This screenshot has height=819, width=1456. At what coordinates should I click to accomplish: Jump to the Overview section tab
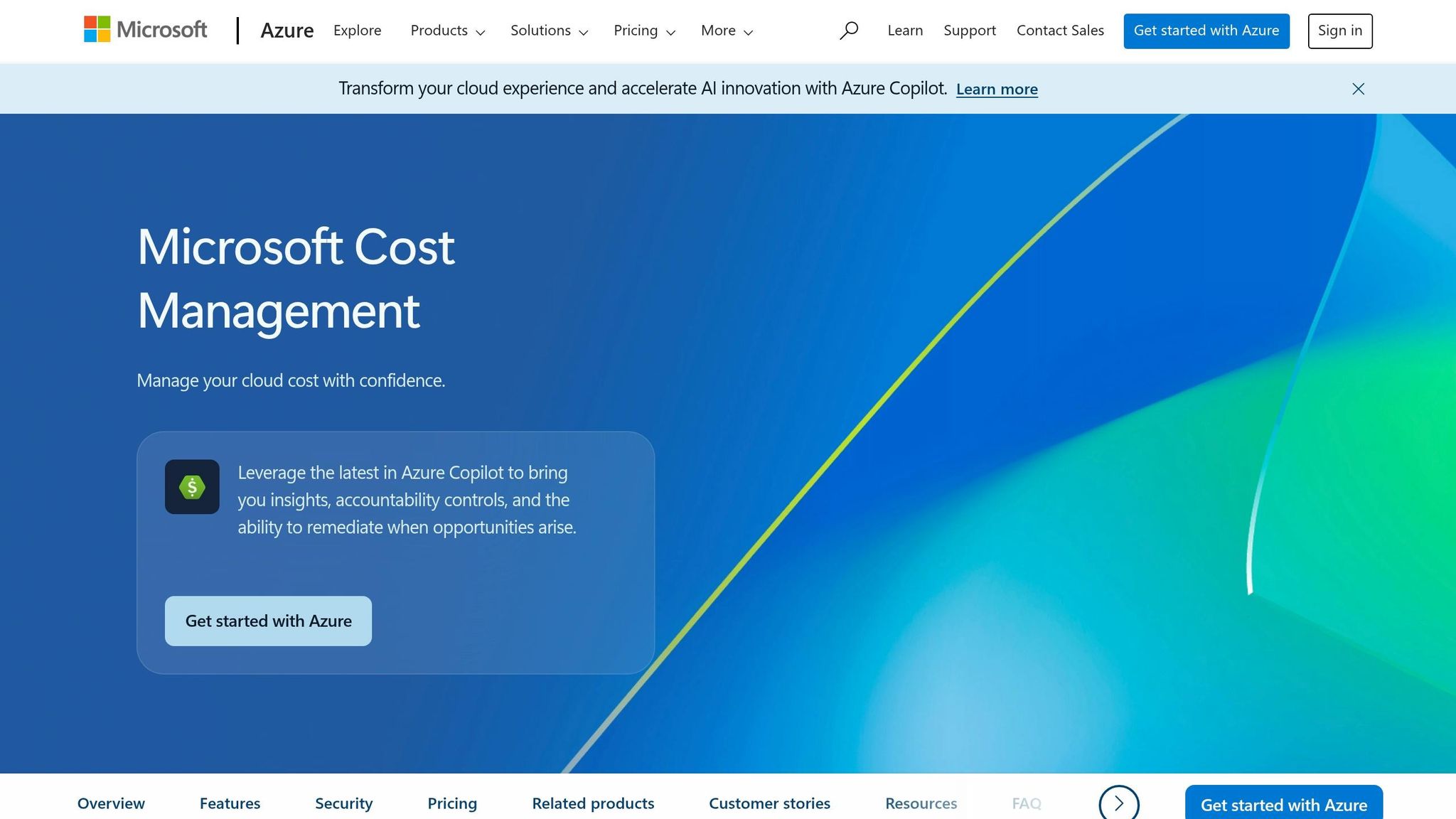(111, 803)
